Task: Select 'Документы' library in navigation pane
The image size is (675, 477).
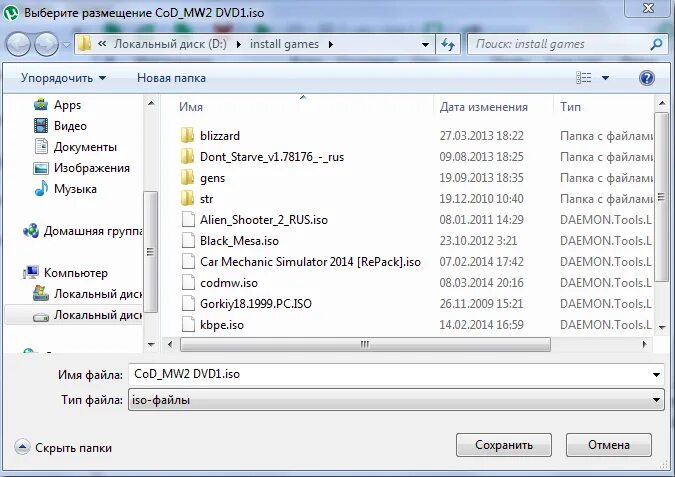Action: (x=85, y=147)
